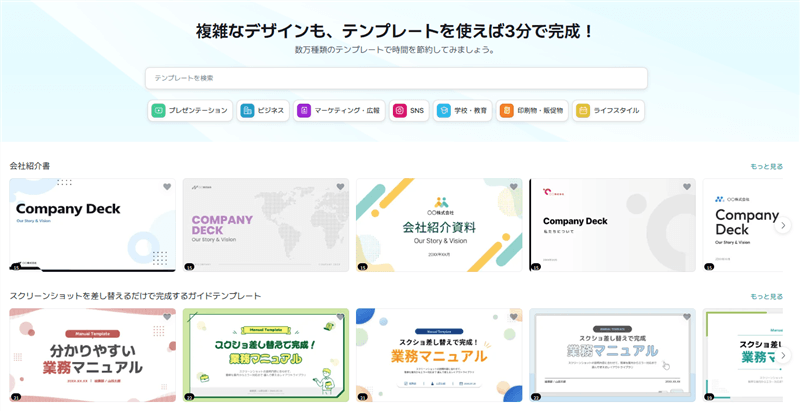Screen dimensions: 800x411
Task: Favorite the 会社紹介資料 template heart
Action: (514, 187)
